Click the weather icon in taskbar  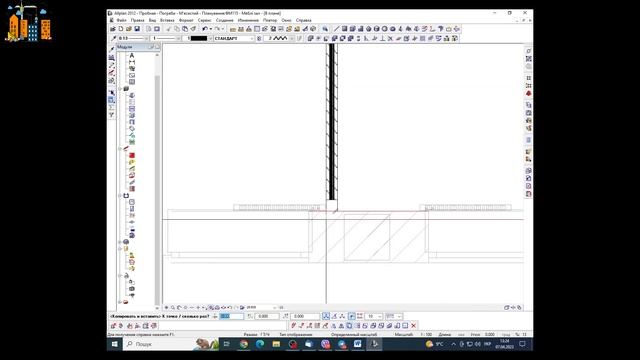click(x=429, y=344)
